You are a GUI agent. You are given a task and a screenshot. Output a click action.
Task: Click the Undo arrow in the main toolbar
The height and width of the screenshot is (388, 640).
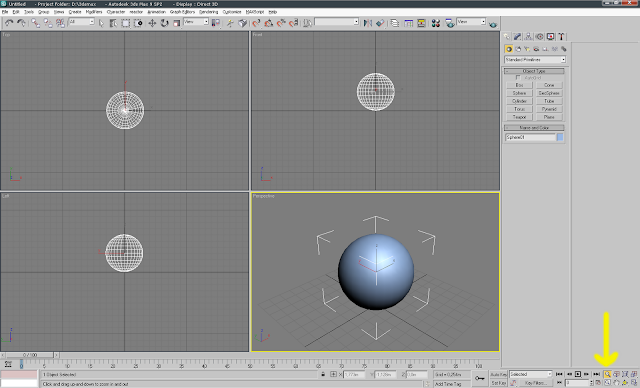click(9, 23)
